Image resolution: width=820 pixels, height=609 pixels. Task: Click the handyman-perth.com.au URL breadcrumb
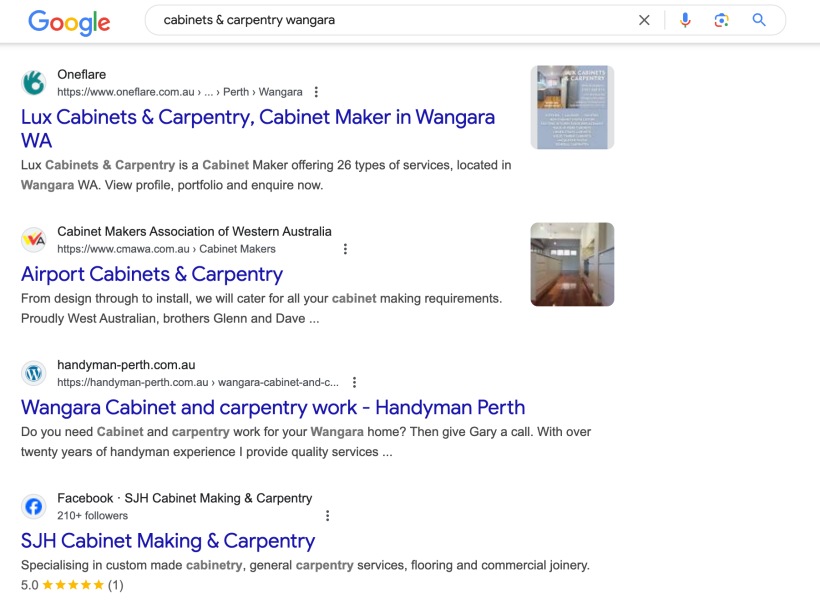198,382
